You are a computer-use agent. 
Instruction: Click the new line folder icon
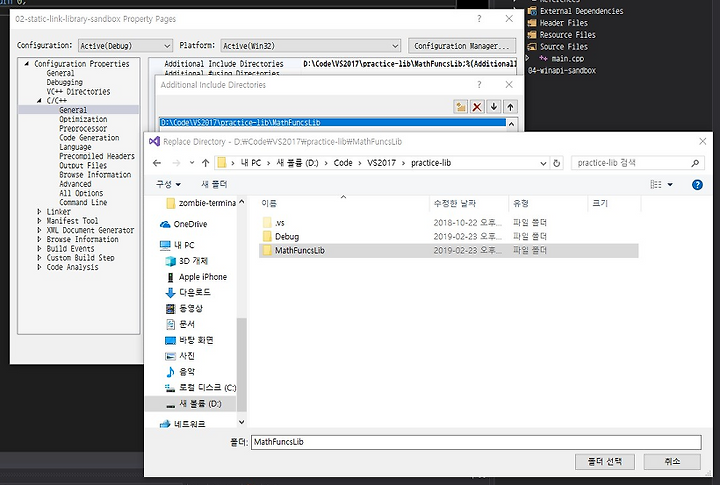(x=460, y=107)
